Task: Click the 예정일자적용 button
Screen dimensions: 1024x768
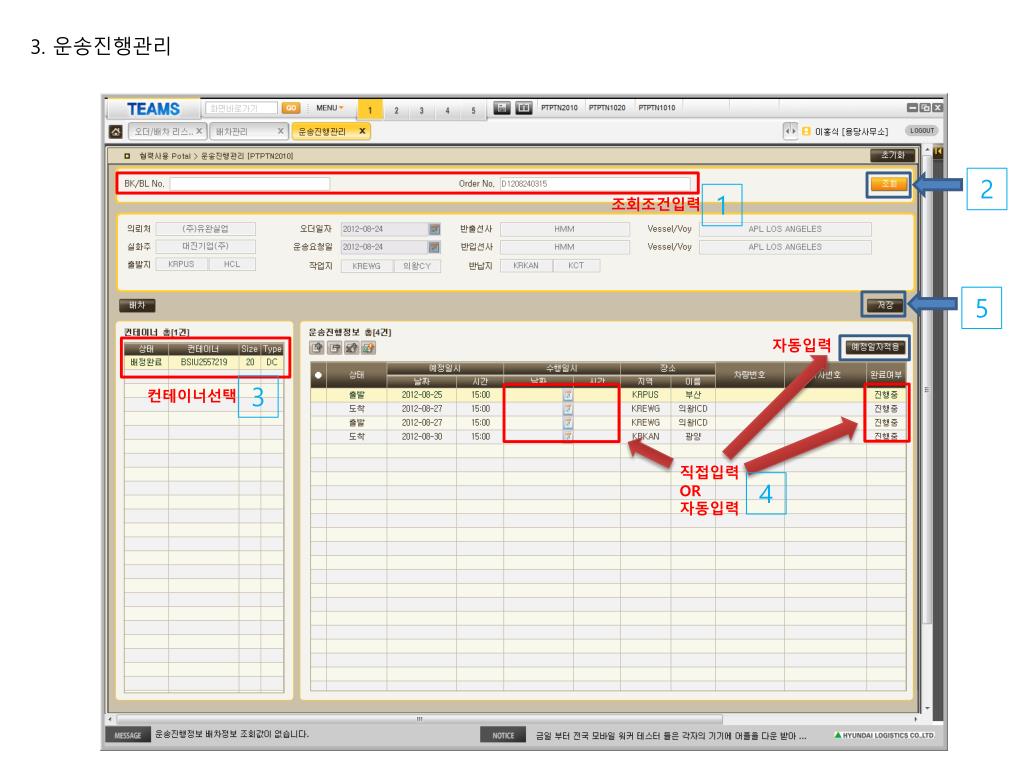Action: coord(875,347)
